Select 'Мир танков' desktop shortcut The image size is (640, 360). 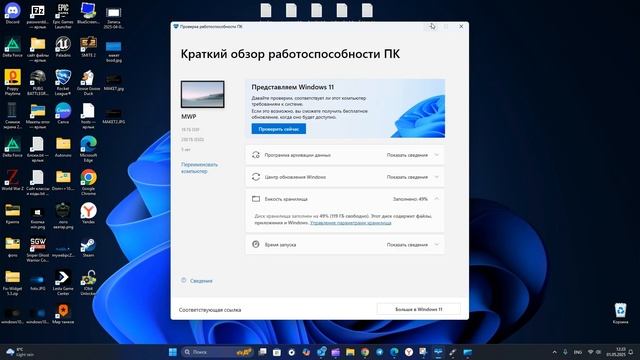[63, 314]
